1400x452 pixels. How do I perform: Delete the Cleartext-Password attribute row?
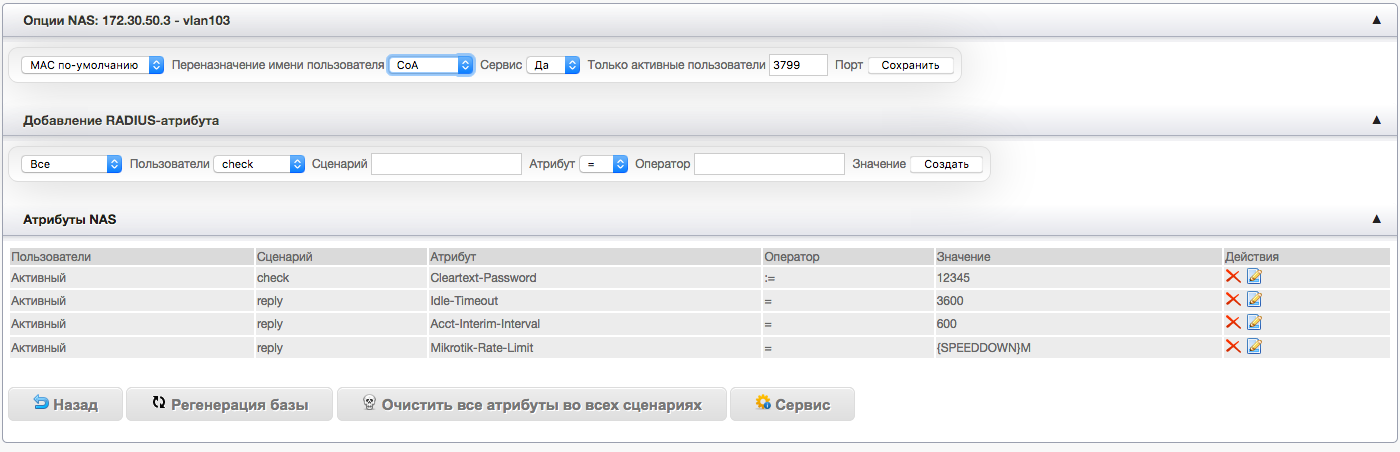point(1233,277)
